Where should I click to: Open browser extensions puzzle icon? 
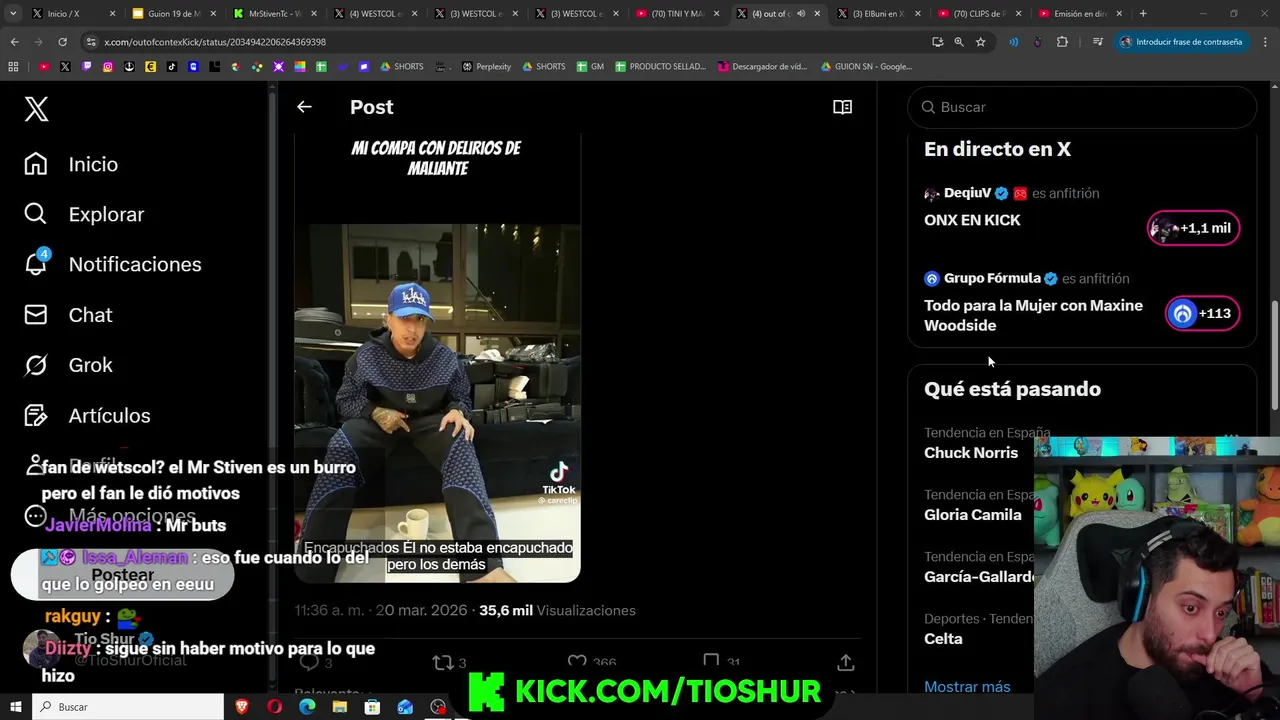coord(1062,42)
